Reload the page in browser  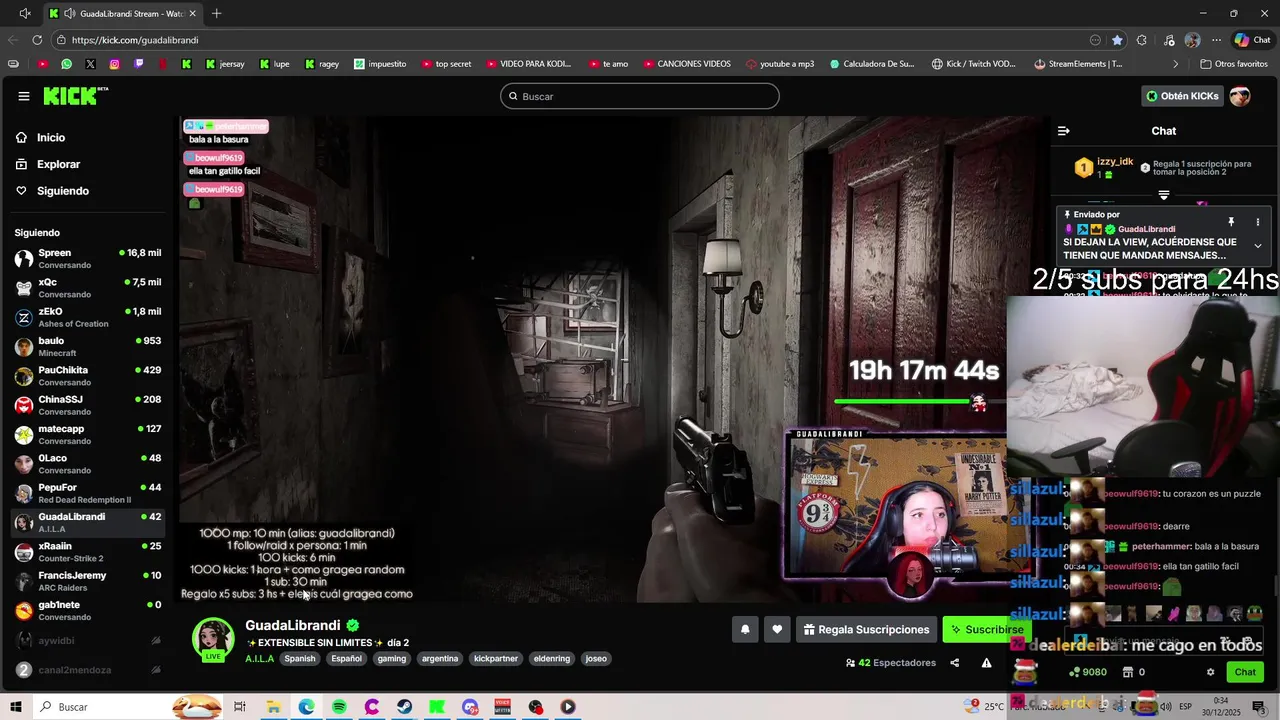[37, 40]
